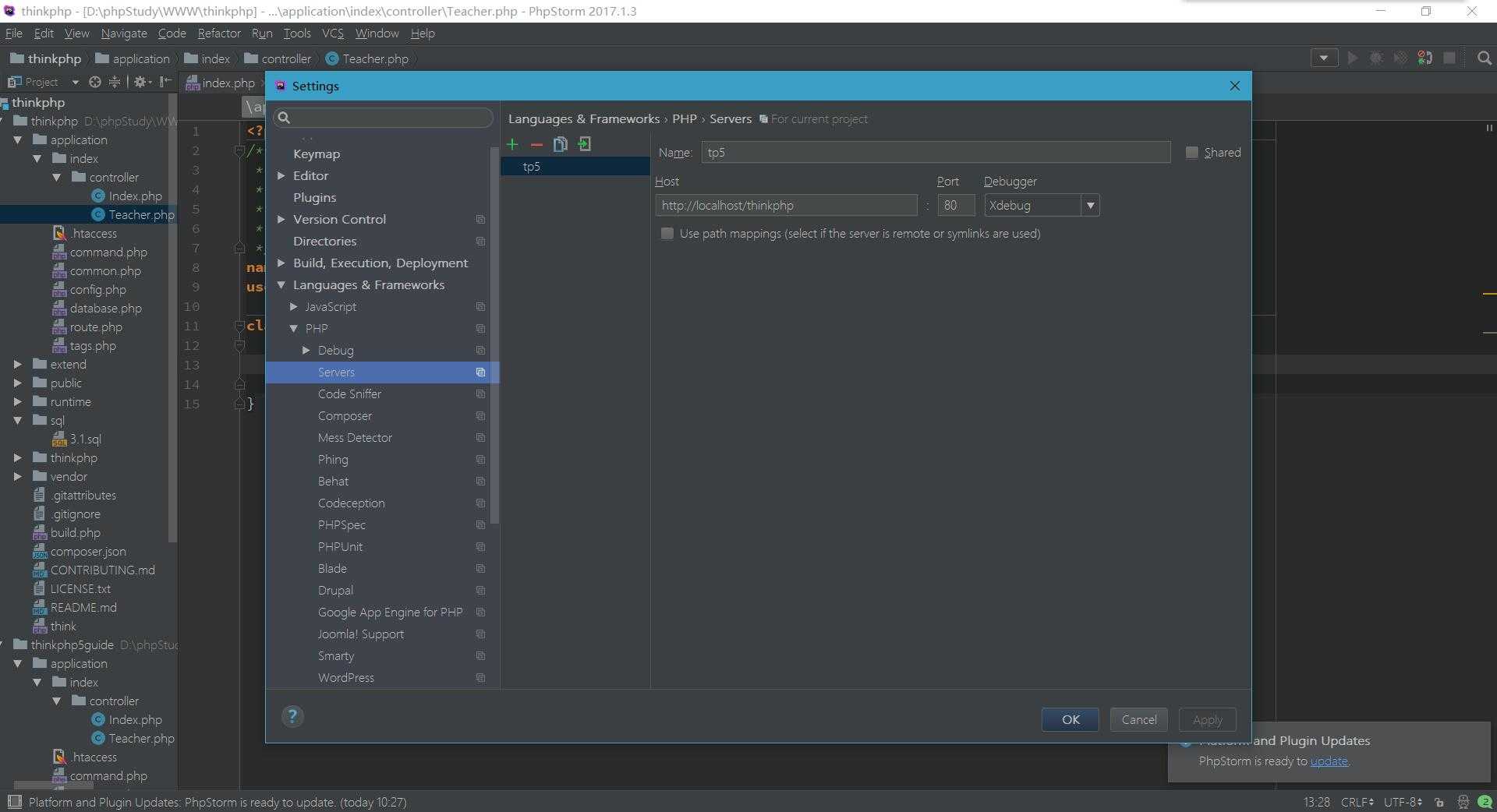Select the tp5 server in list

pos(575,167)
